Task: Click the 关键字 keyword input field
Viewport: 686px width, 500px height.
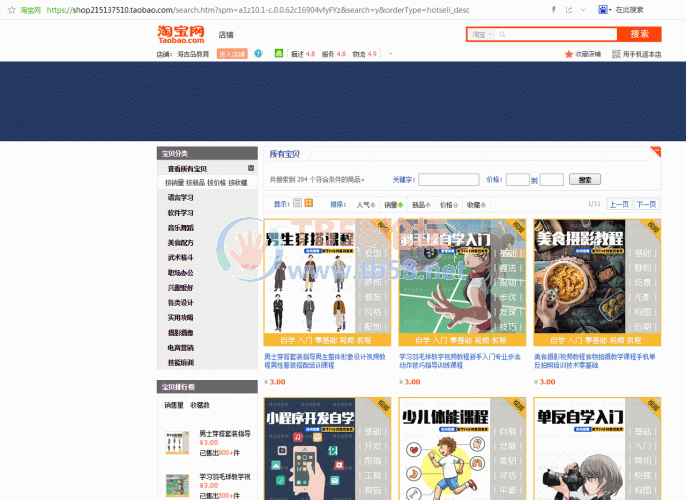Action: click(448, 180)
